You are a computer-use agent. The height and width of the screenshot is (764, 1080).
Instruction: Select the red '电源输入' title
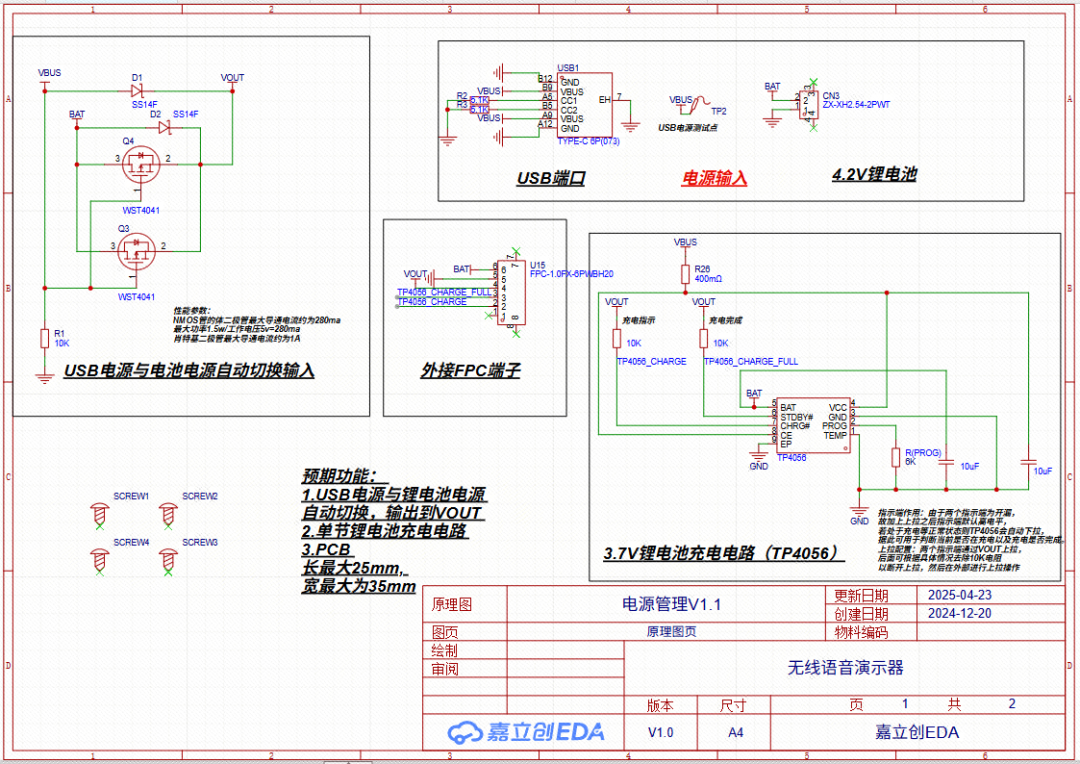pos(714,178)
